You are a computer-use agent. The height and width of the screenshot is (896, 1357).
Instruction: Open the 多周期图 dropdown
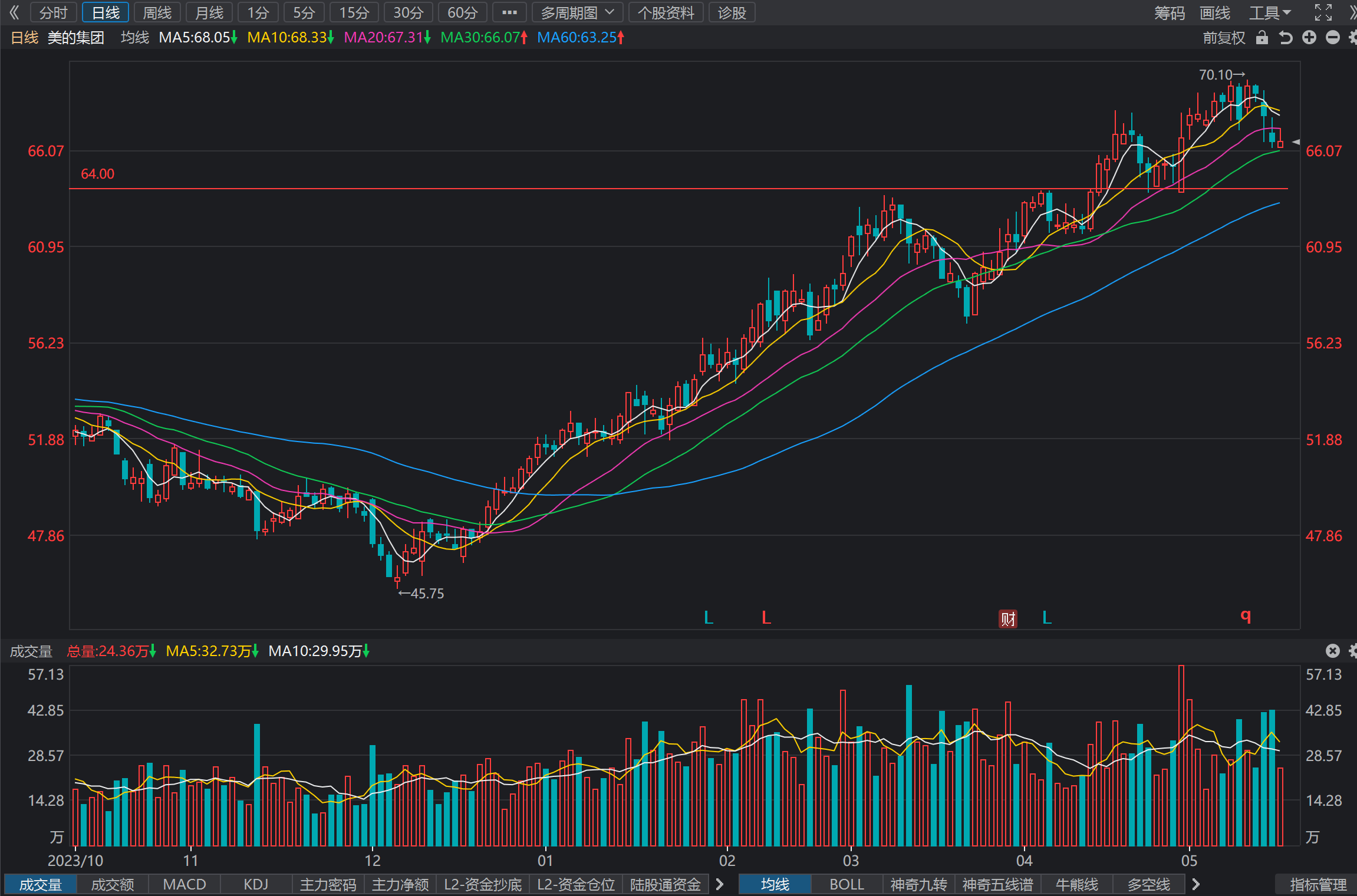pyautogui.click(x=578, y=12)
